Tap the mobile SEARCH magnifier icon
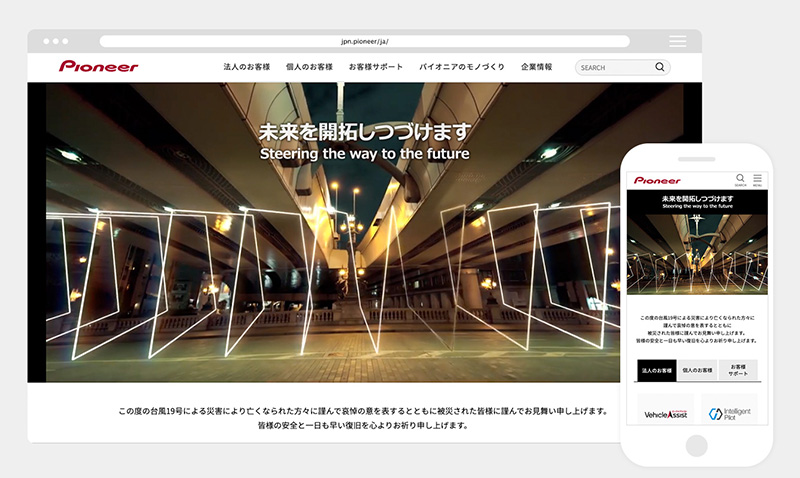The image size is (800, 478). 740,178
